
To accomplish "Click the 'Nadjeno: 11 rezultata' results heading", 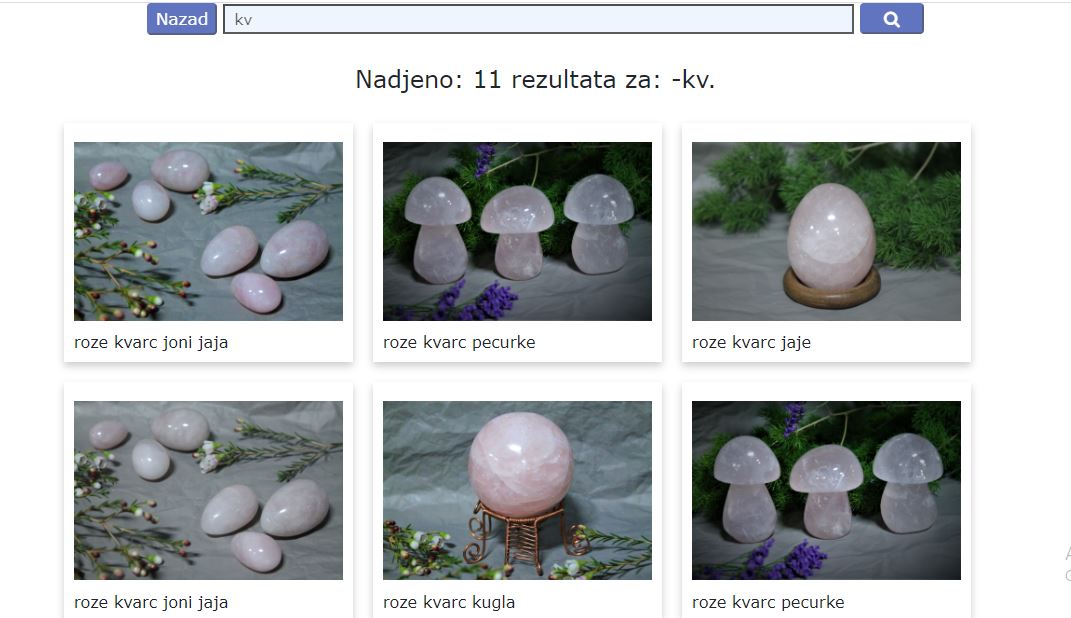I will pos(535,80).
